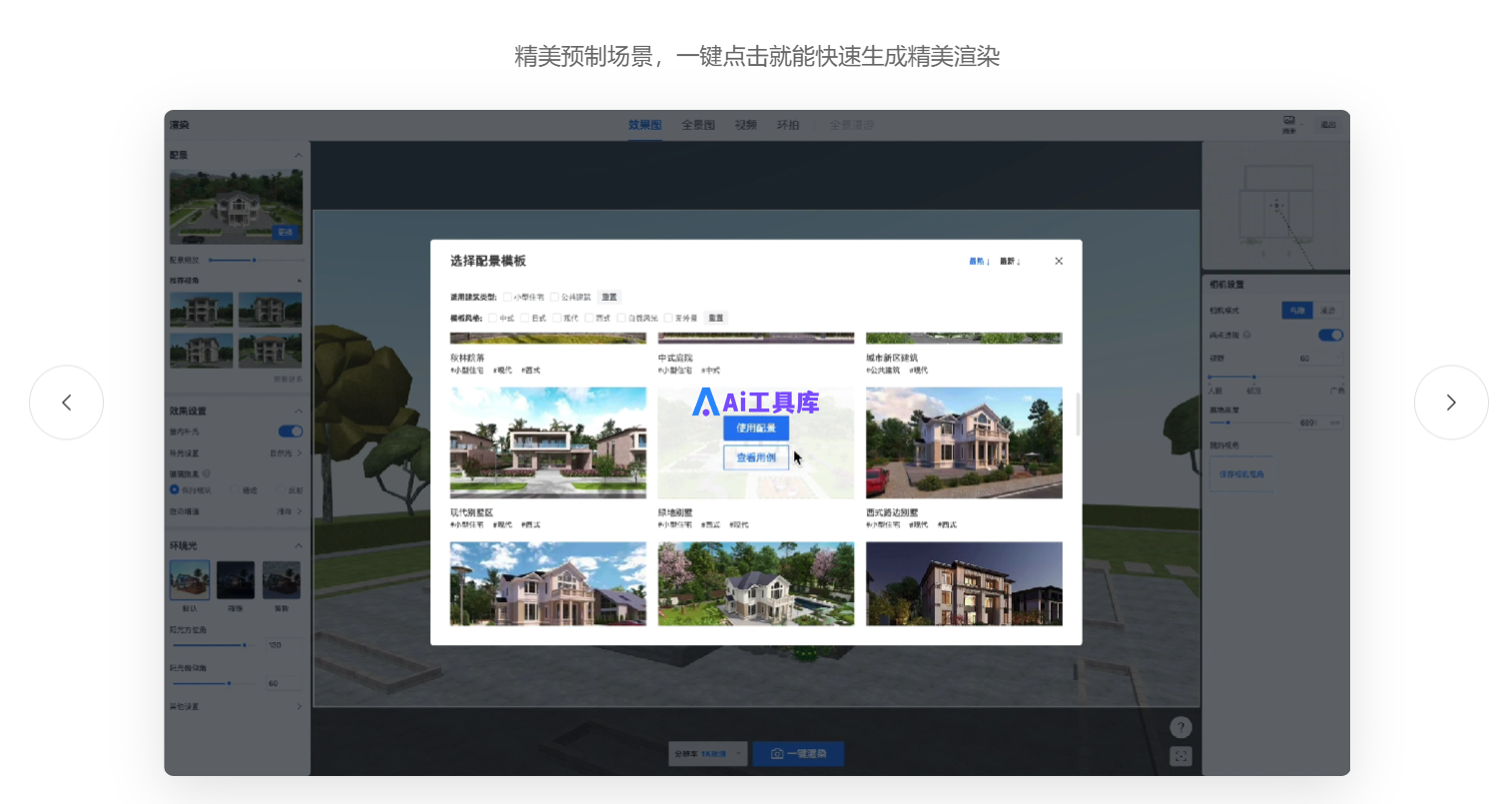The height and width of the screenshot is (804, 1512).
Task: Click the 阳光方位角 value input field
Action: 284,645
